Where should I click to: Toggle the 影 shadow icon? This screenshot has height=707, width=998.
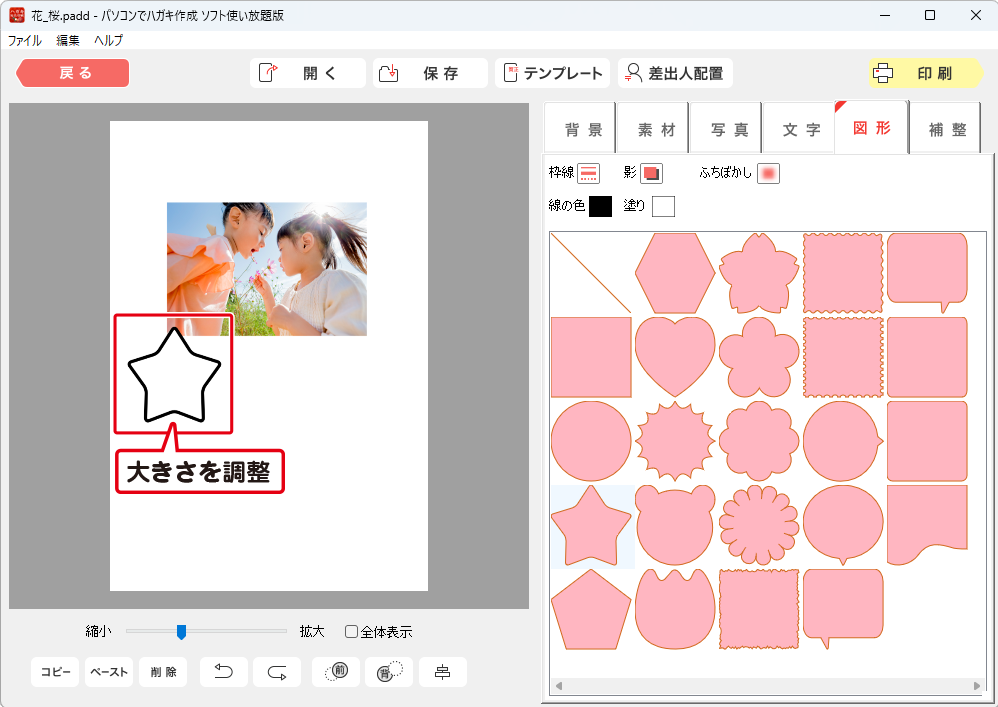(651, 173)
